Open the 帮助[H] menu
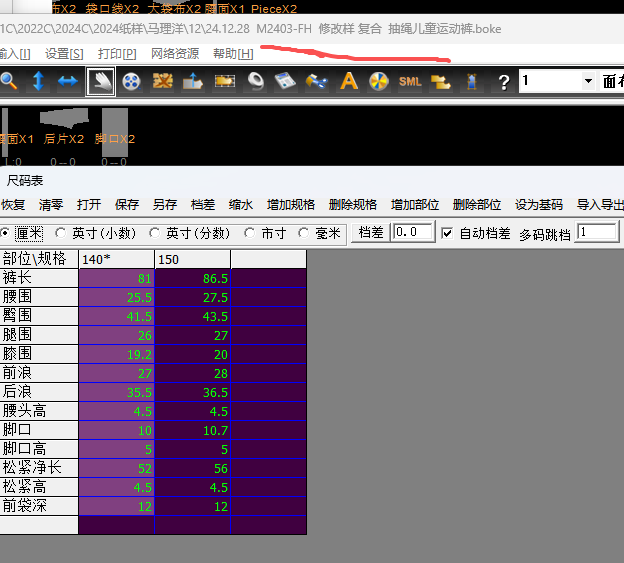 [232, 53]
